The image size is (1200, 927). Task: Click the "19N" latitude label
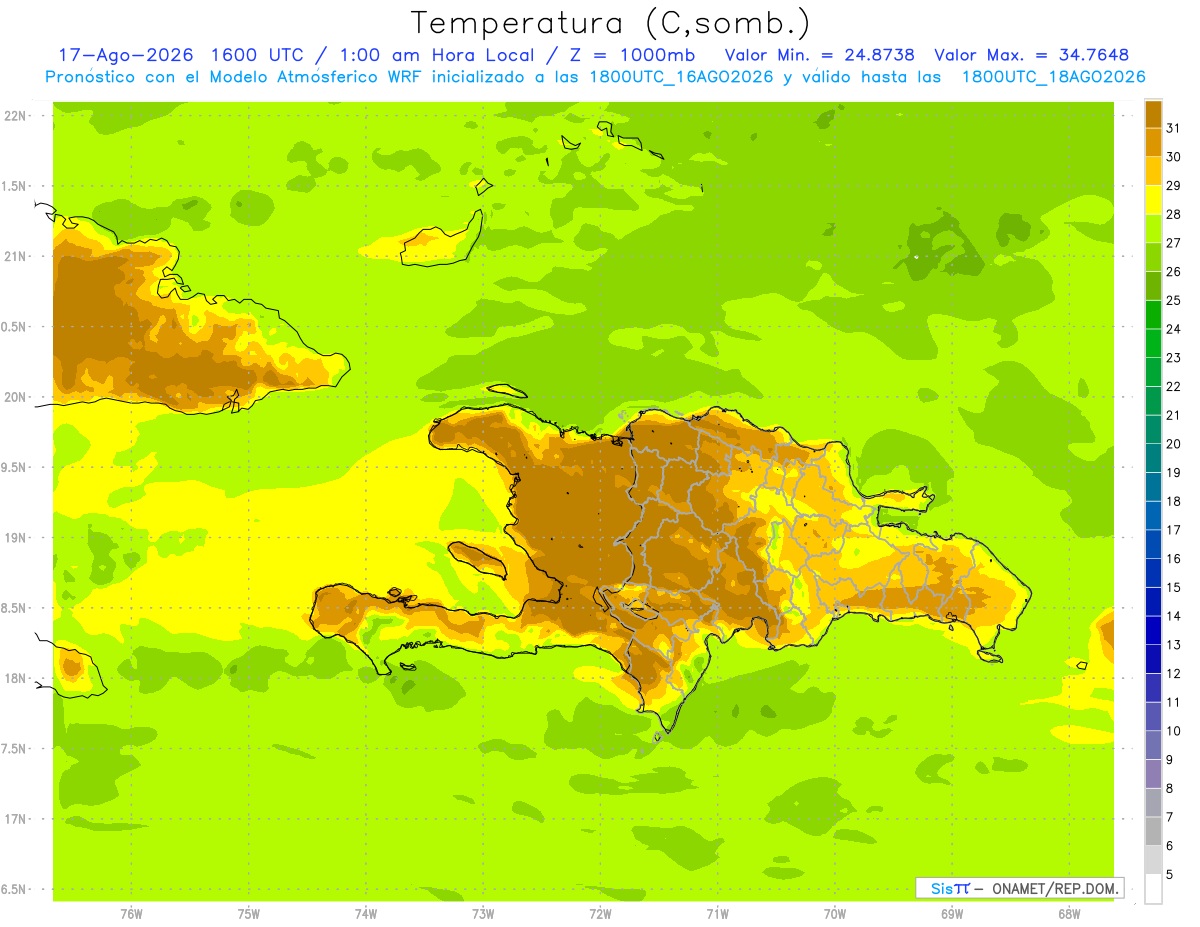(x=14, y=538)
